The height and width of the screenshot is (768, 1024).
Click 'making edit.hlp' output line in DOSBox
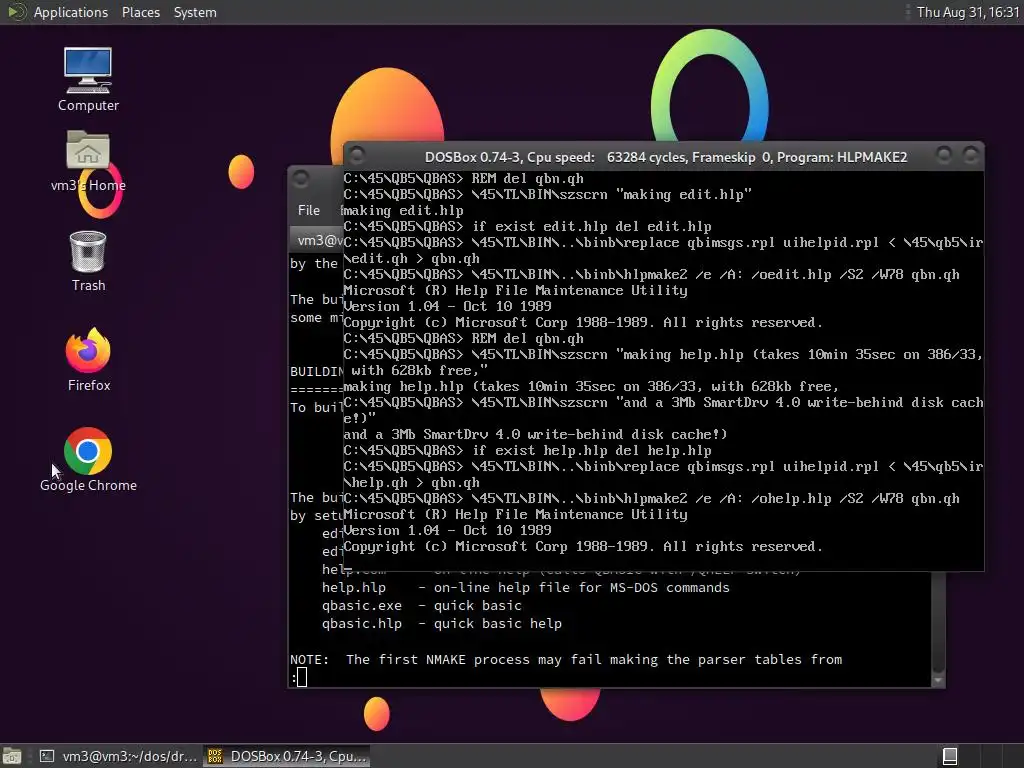[x=403, y=210]
